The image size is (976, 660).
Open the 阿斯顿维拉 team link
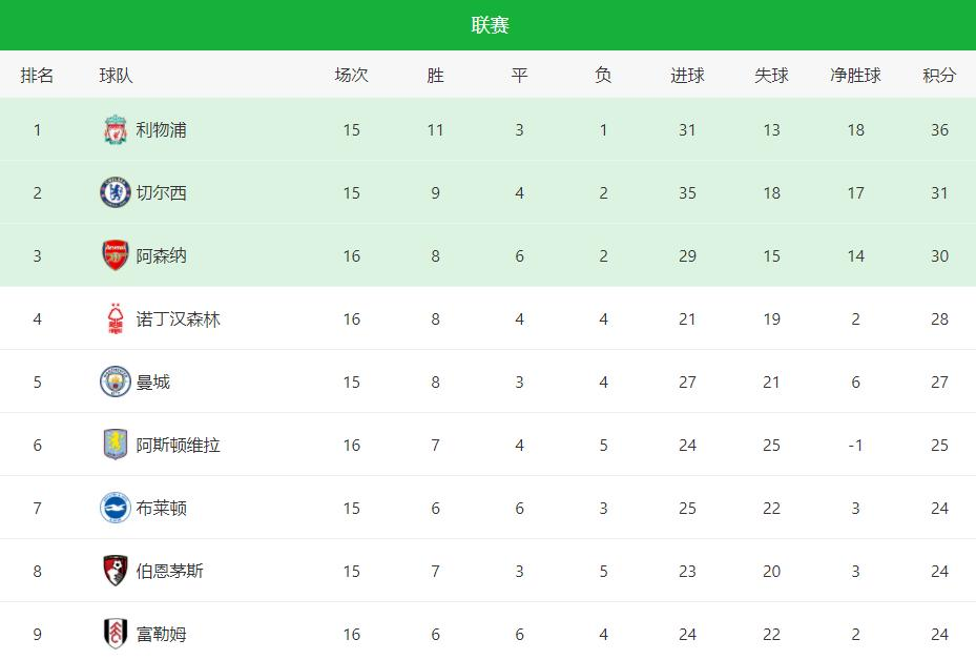178,445
